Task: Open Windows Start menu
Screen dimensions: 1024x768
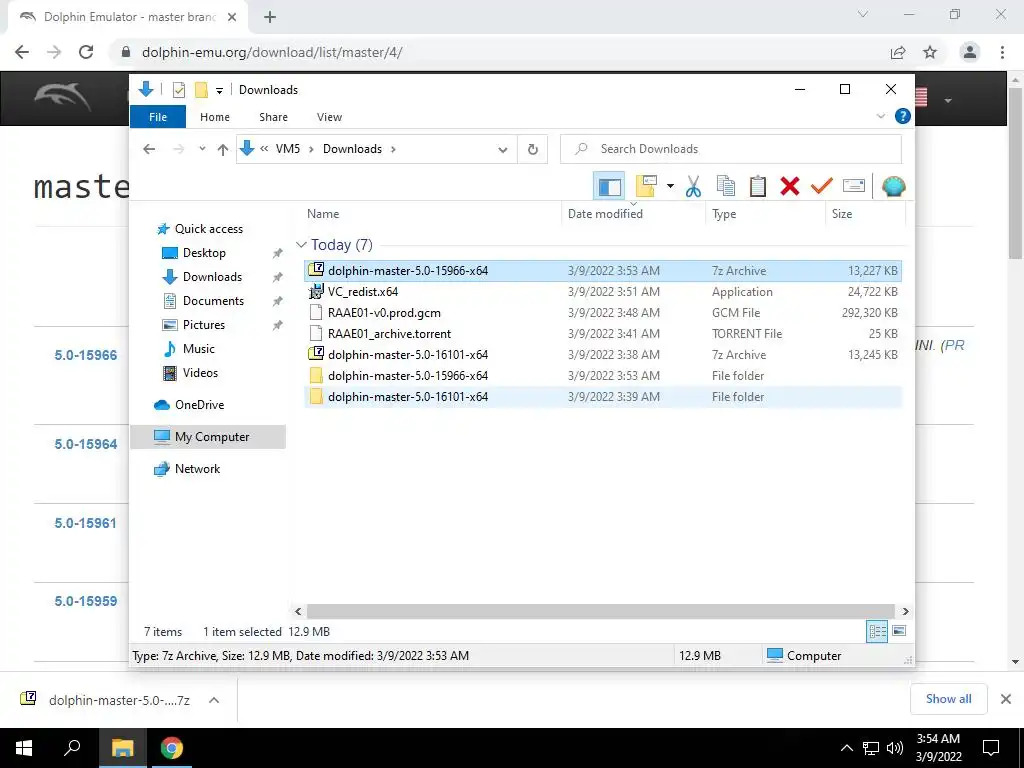Action: 24,748
